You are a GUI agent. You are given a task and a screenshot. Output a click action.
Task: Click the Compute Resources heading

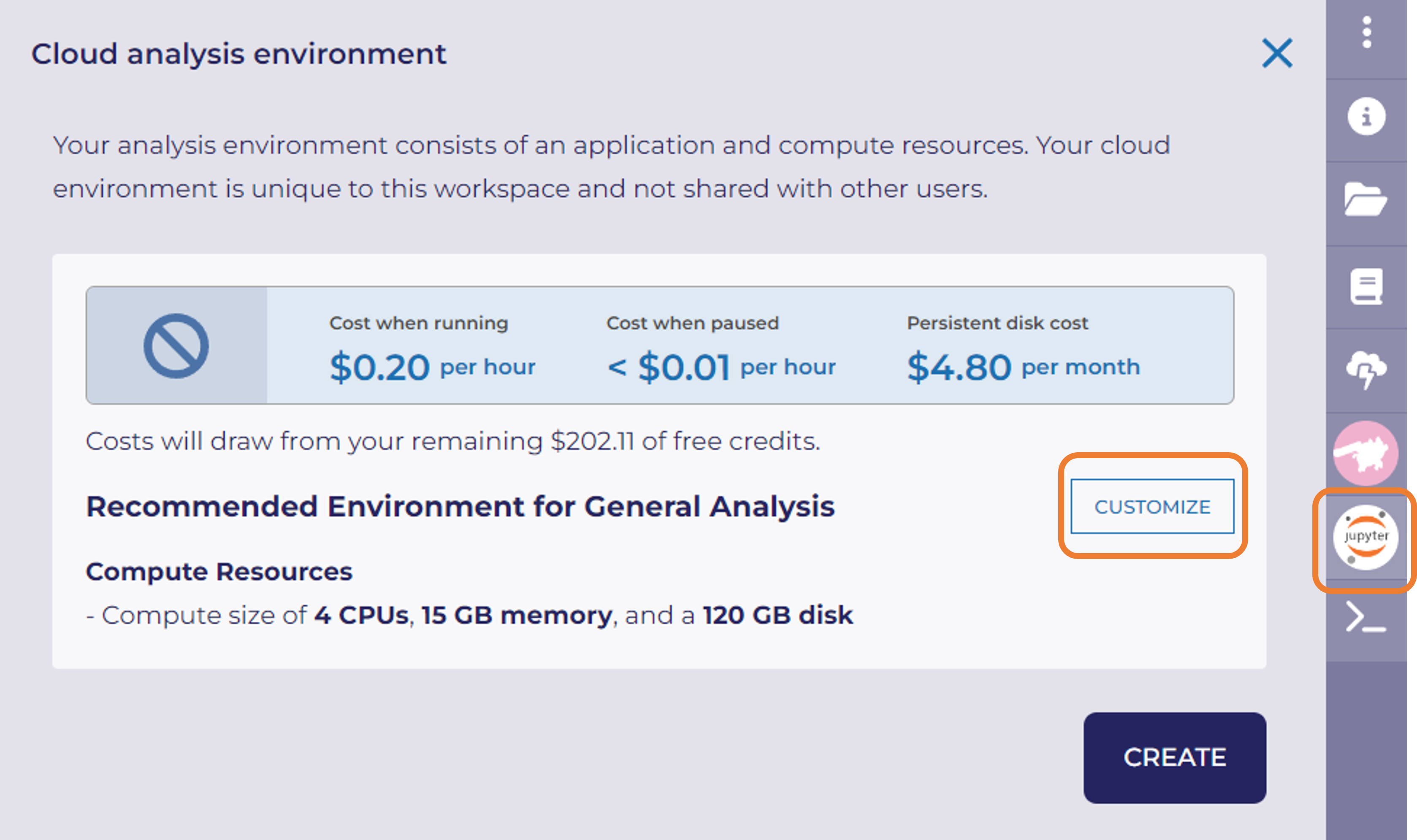pos(219,571)
